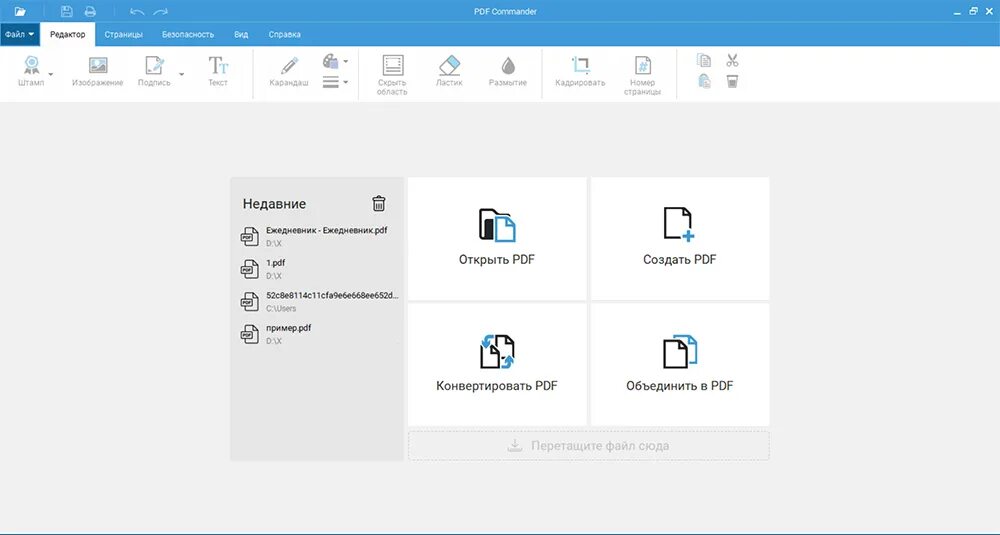Choose the Ластик eraser tool
Screen dimensions: 1000x535
[x=450, y=71]
